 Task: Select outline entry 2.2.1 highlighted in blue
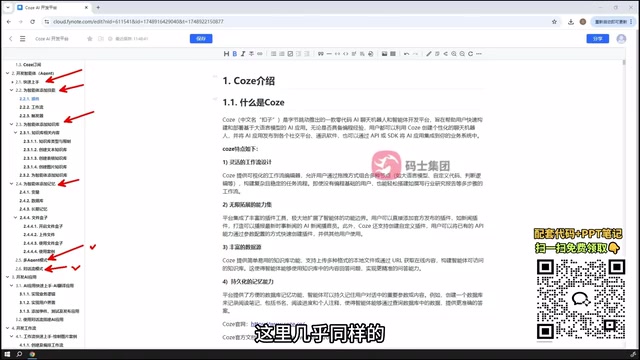tap(29, 99)
